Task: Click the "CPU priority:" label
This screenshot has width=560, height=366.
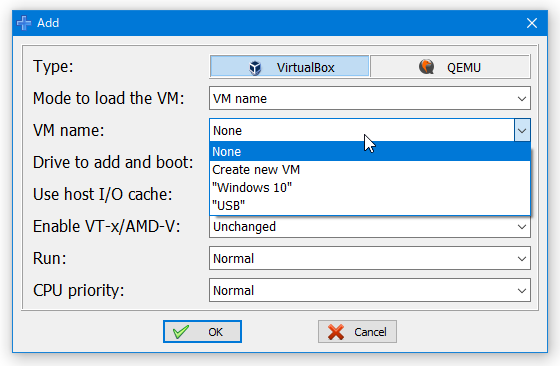Action: [79, 291]
